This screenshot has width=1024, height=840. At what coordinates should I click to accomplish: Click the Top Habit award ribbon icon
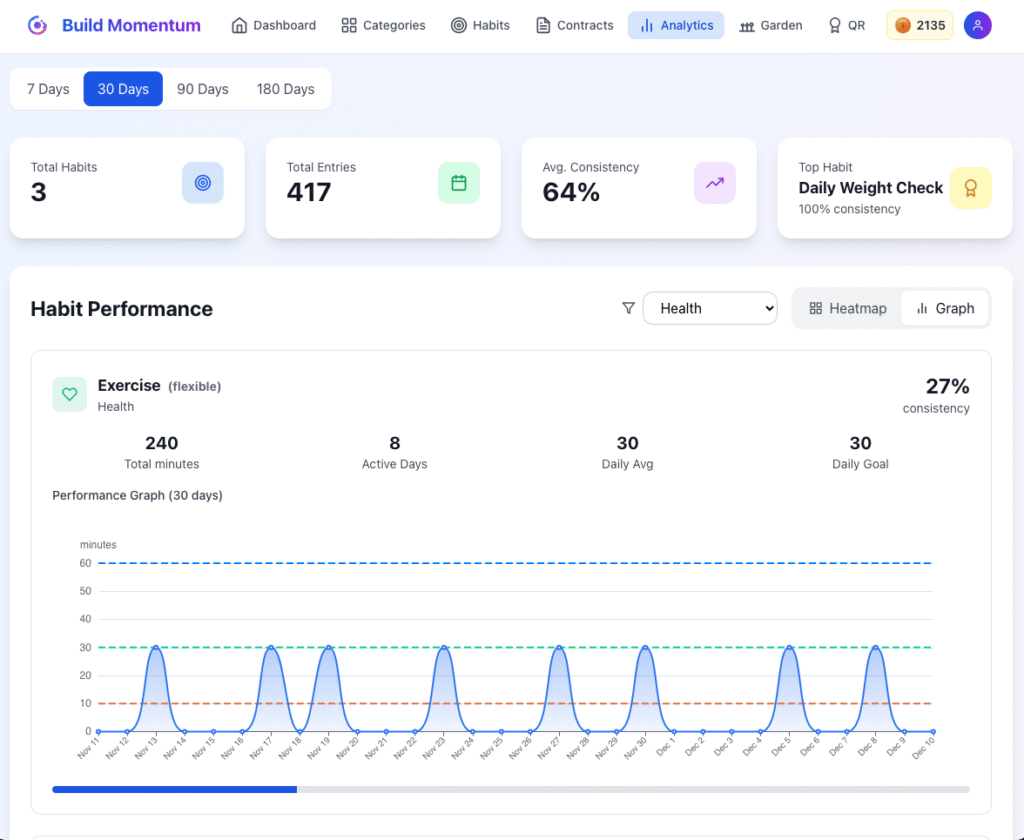click(x=970, y=188)
